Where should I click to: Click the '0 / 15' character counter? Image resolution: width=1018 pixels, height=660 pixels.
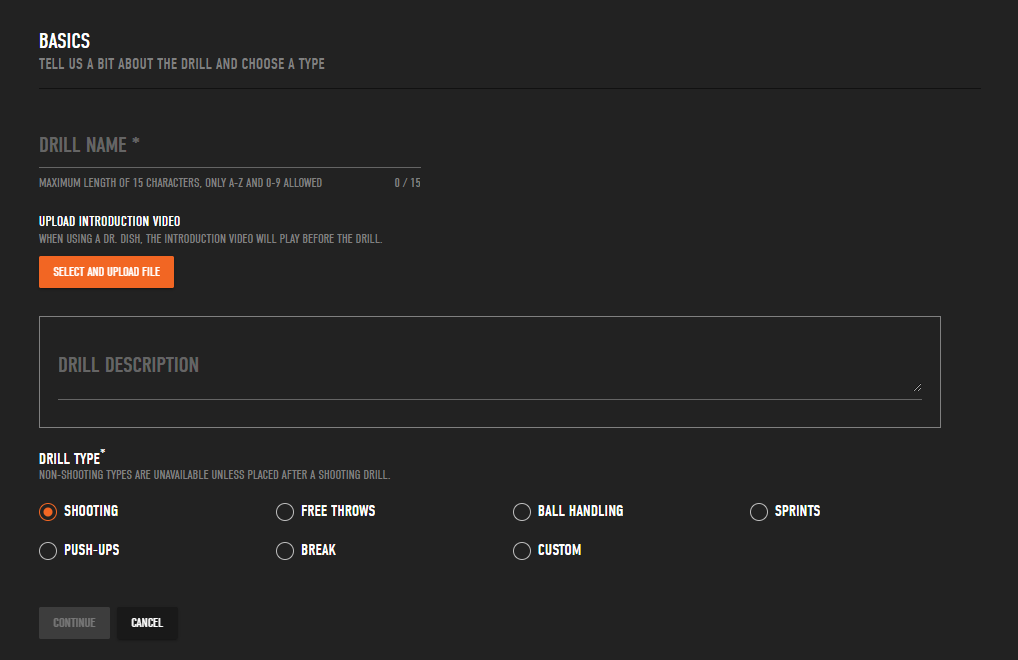point(408,183)
